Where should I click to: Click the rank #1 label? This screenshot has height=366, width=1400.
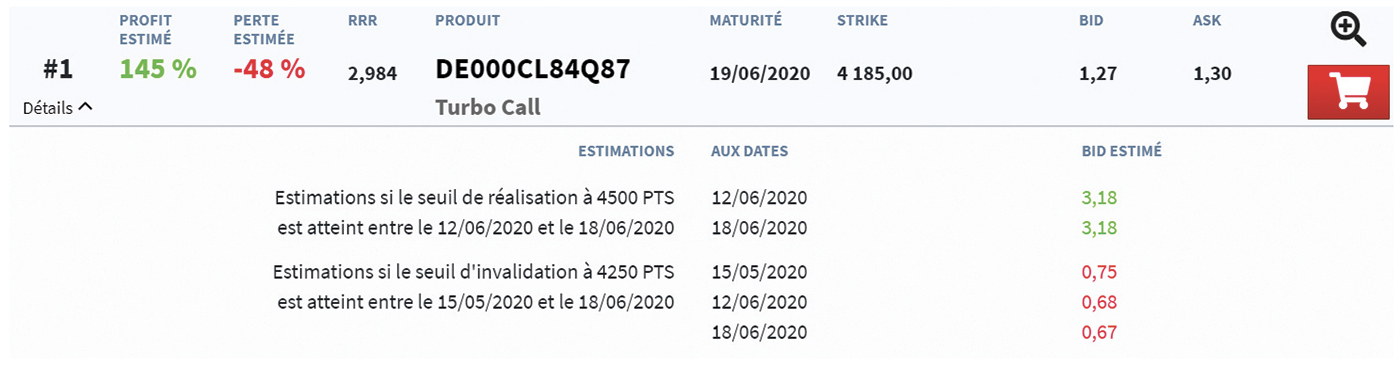pyautogui.click(x=58, y=71)
